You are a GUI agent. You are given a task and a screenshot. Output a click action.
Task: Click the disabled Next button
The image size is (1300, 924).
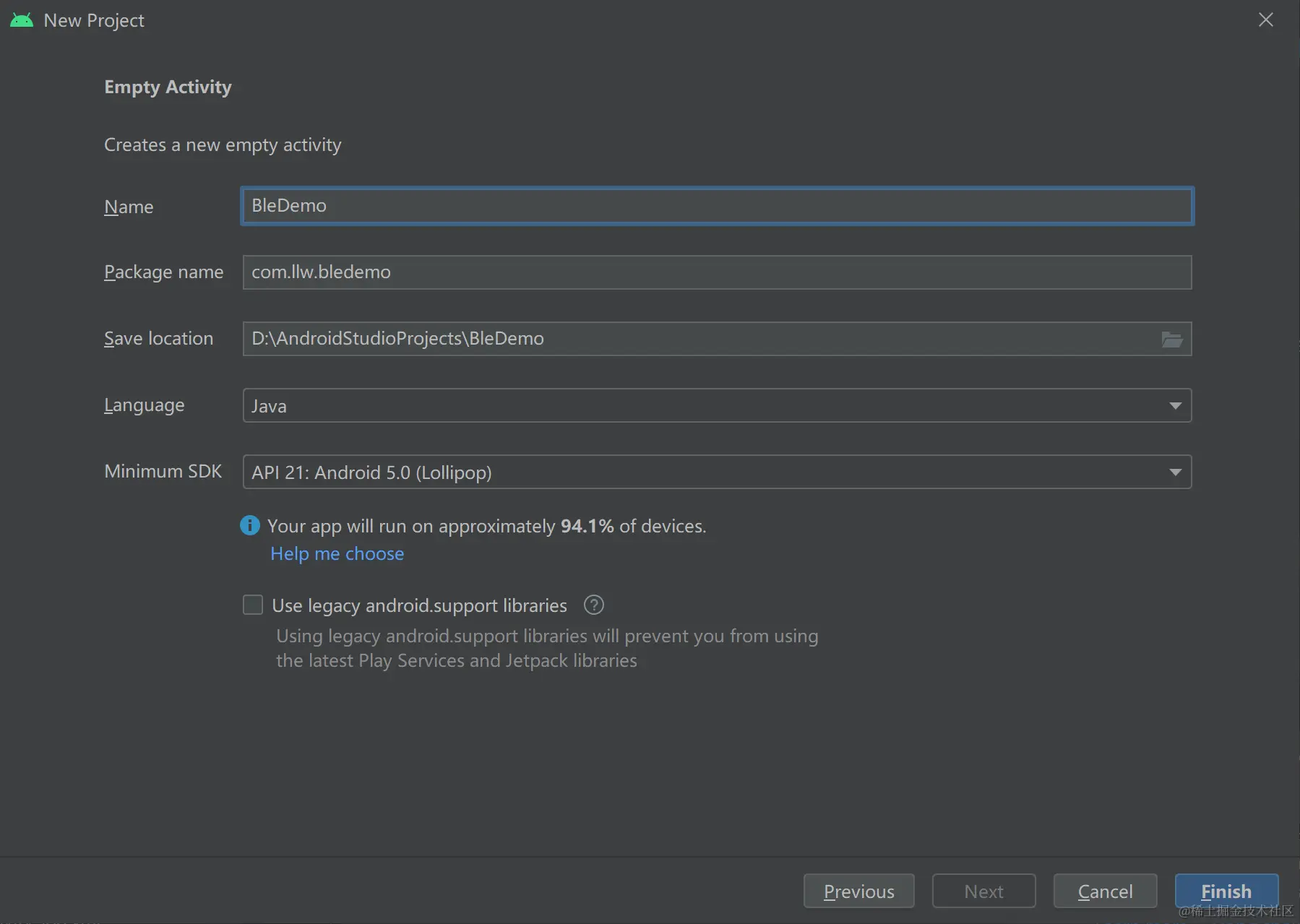click(x=983, y=891)
